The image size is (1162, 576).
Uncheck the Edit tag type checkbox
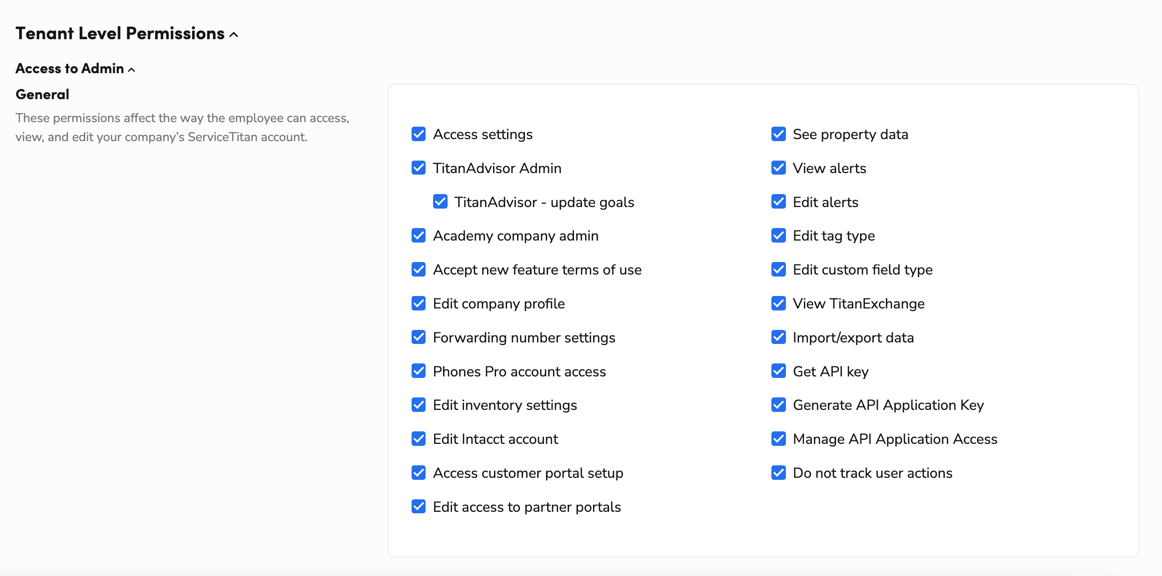pos(778,236)
